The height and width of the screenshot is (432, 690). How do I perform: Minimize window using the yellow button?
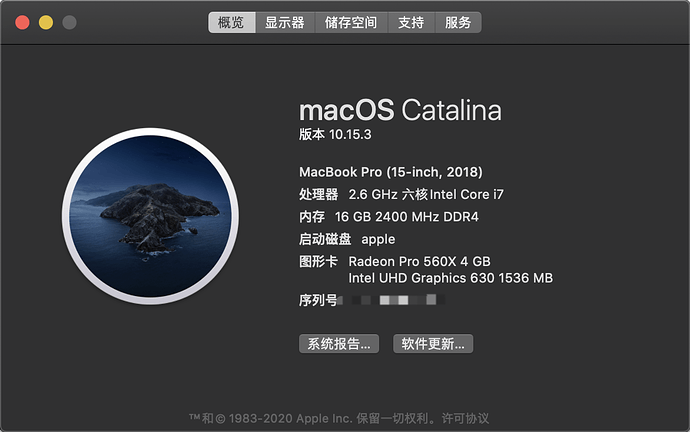pyautogui.click(x=46, y=22)
